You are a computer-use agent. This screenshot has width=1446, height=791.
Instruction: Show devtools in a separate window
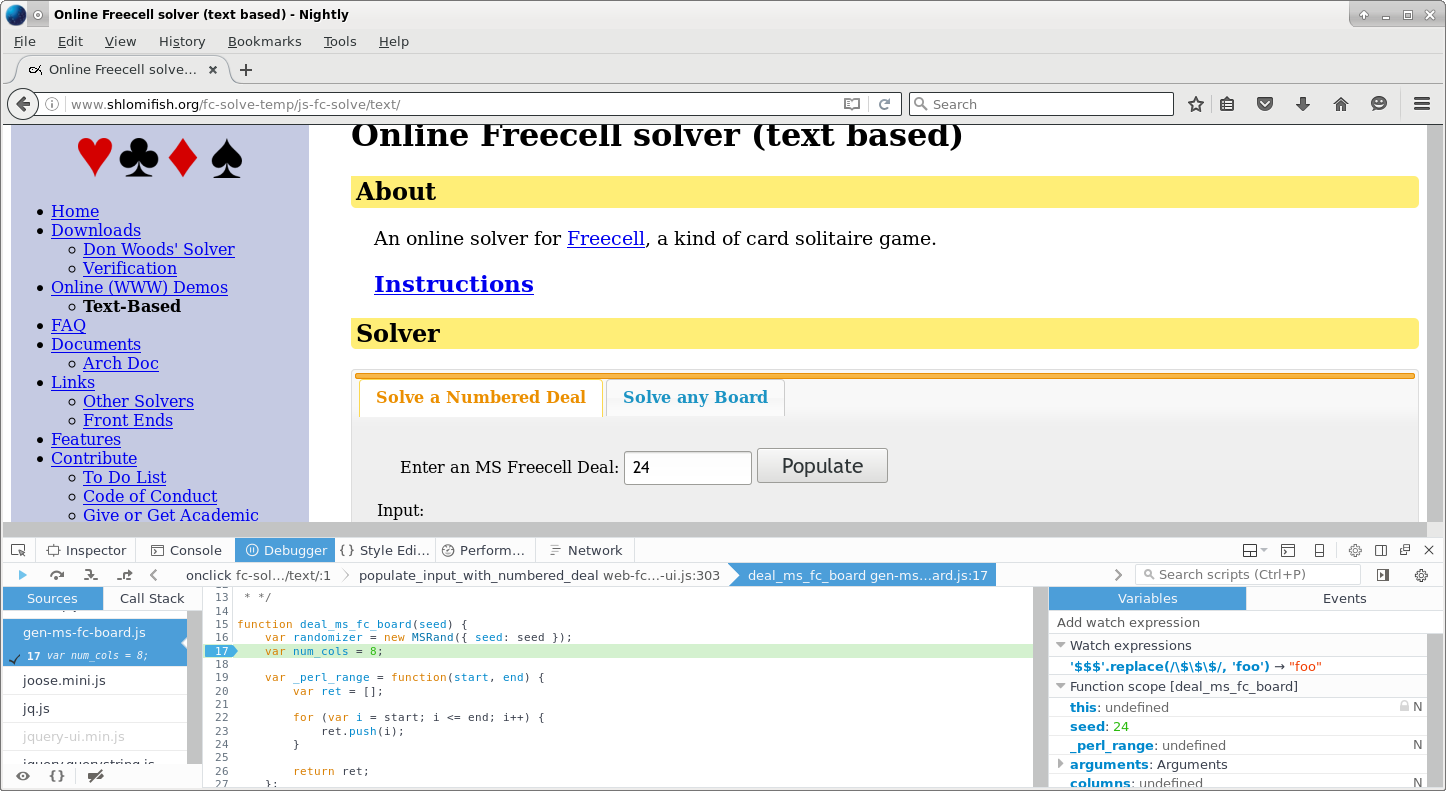point(1405,550)
